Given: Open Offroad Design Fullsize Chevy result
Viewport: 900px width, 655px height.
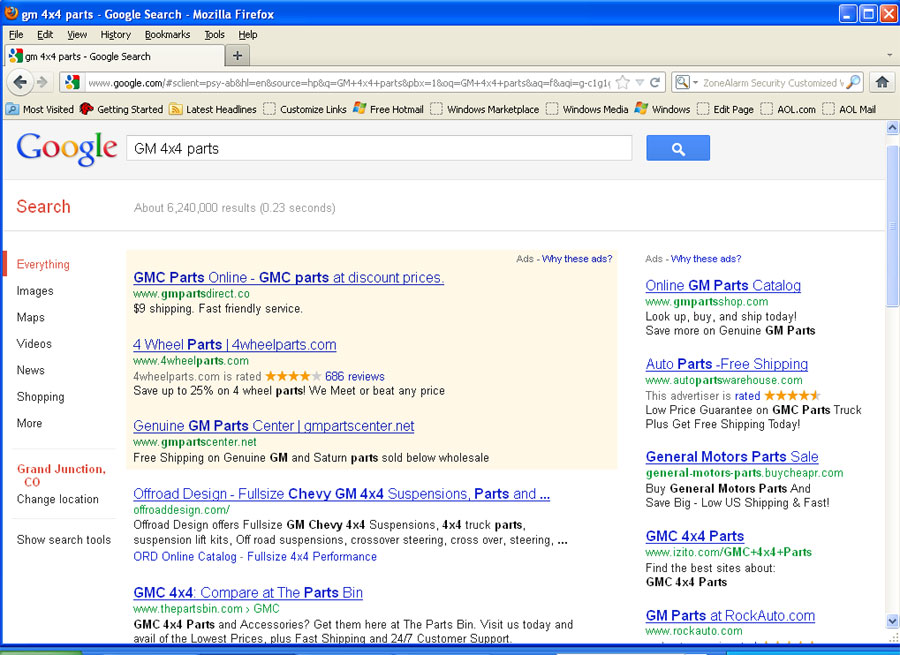Looking at the screenshot, I should [342, 494].
